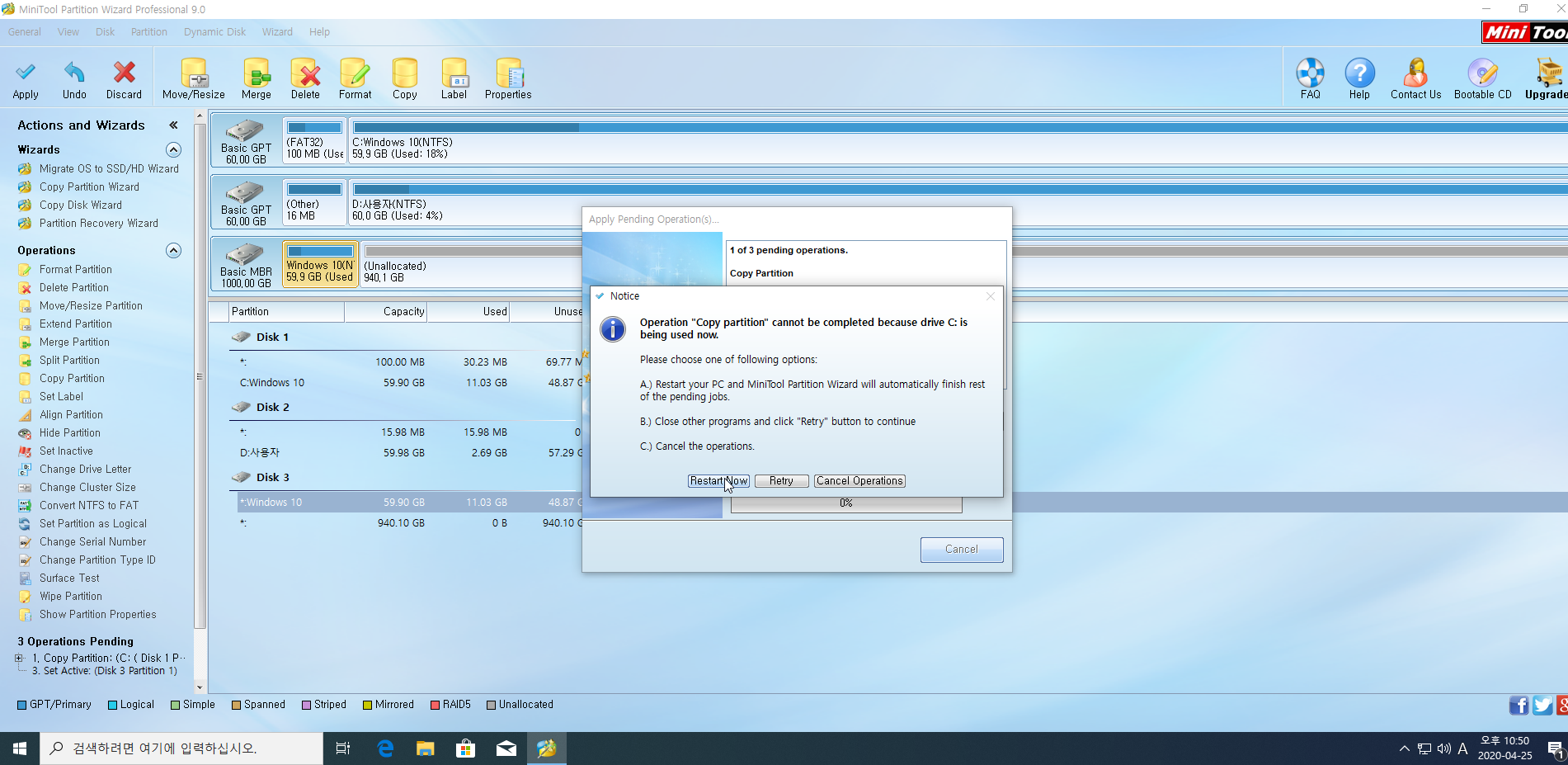Image resolution: width=1568 pixels, height=765 pixels.
Task: Click Twitter share icon
Action: coord(1542,706)
